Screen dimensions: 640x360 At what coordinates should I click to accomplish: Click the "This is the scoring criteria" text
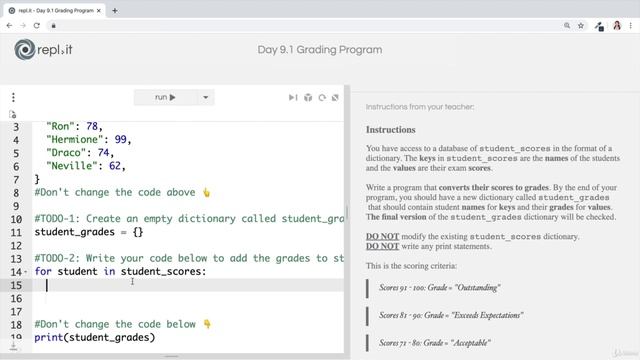tap(411, 266)
